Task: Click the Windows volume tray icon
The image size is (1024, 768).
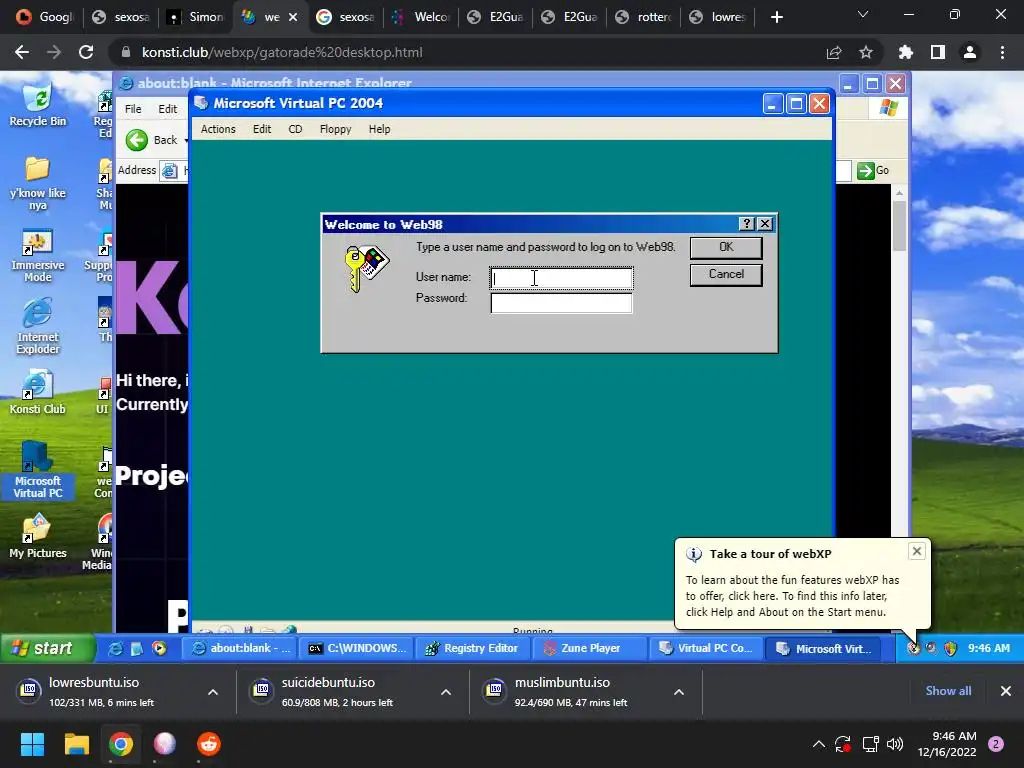Action: [895, 744]
